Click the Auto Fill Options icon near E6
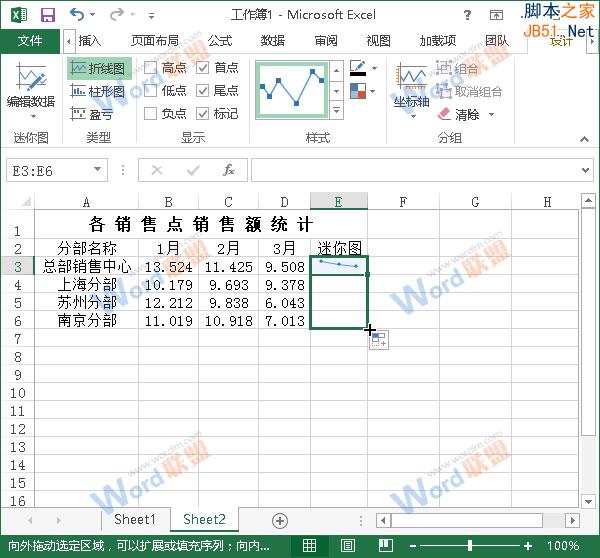 pos(378,339)
